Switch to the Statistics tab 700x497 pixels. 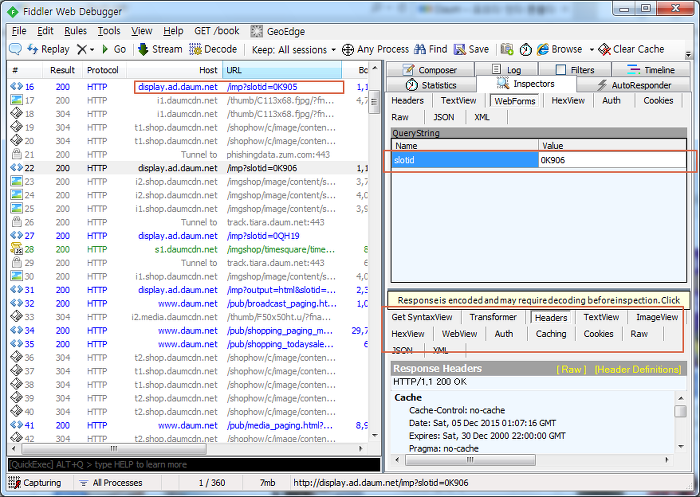click(431, 85)
